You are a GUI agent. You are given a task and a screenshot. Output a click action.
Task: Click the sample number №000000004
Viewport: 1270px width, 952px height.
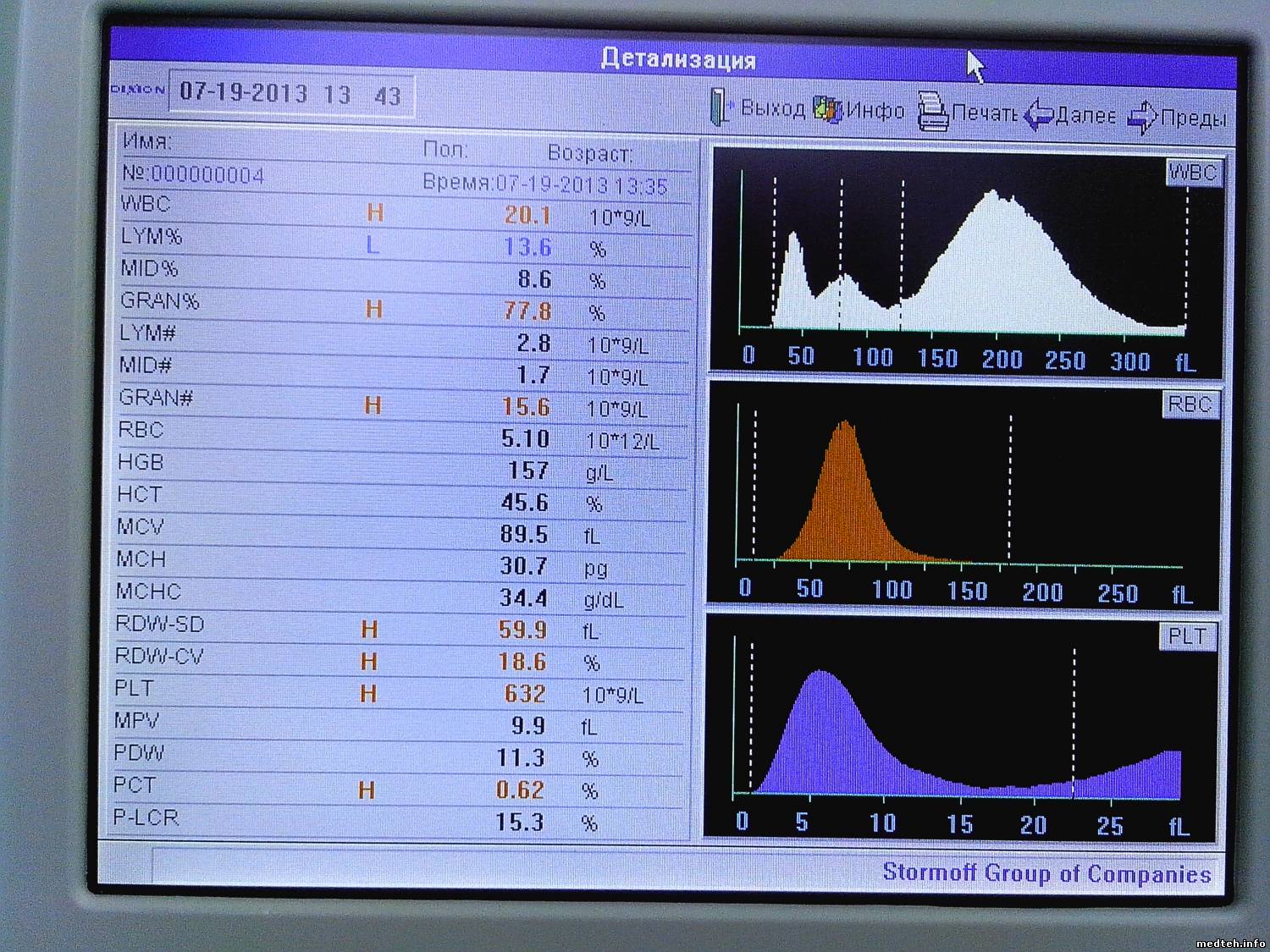pyautogui.click(x=193, y=175)
